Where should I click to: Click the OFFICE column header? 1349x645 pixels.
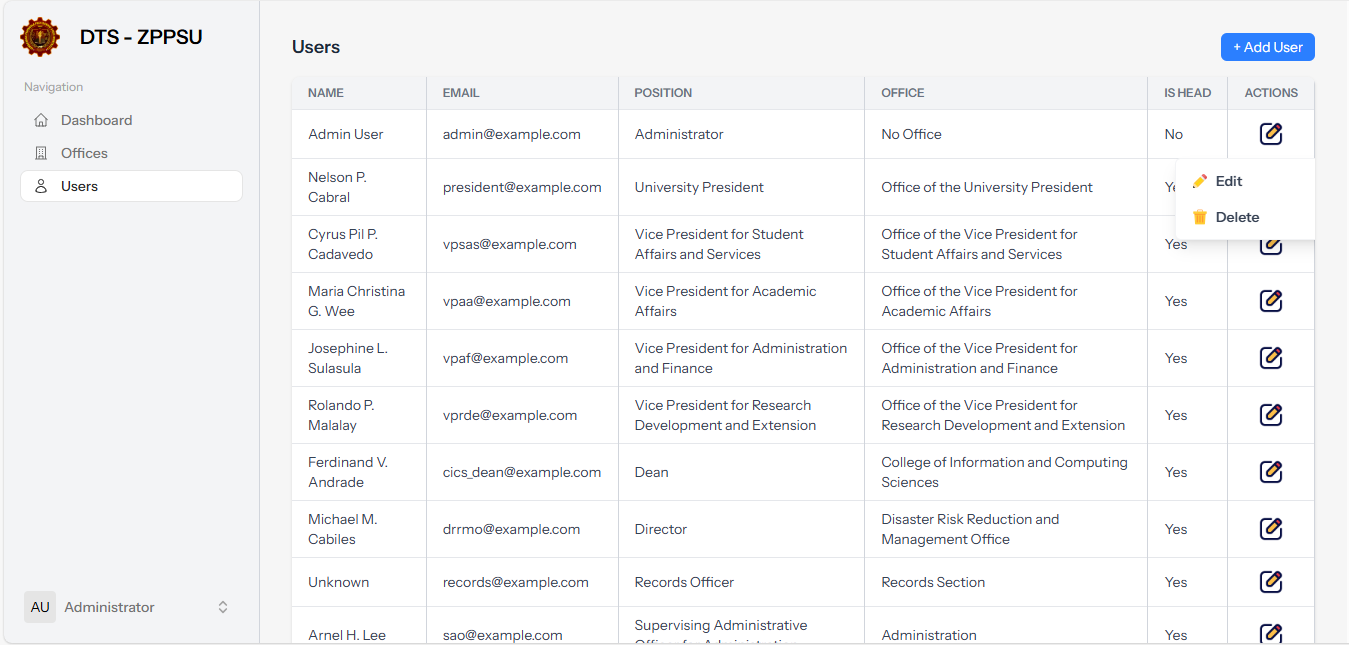(902, 93)
